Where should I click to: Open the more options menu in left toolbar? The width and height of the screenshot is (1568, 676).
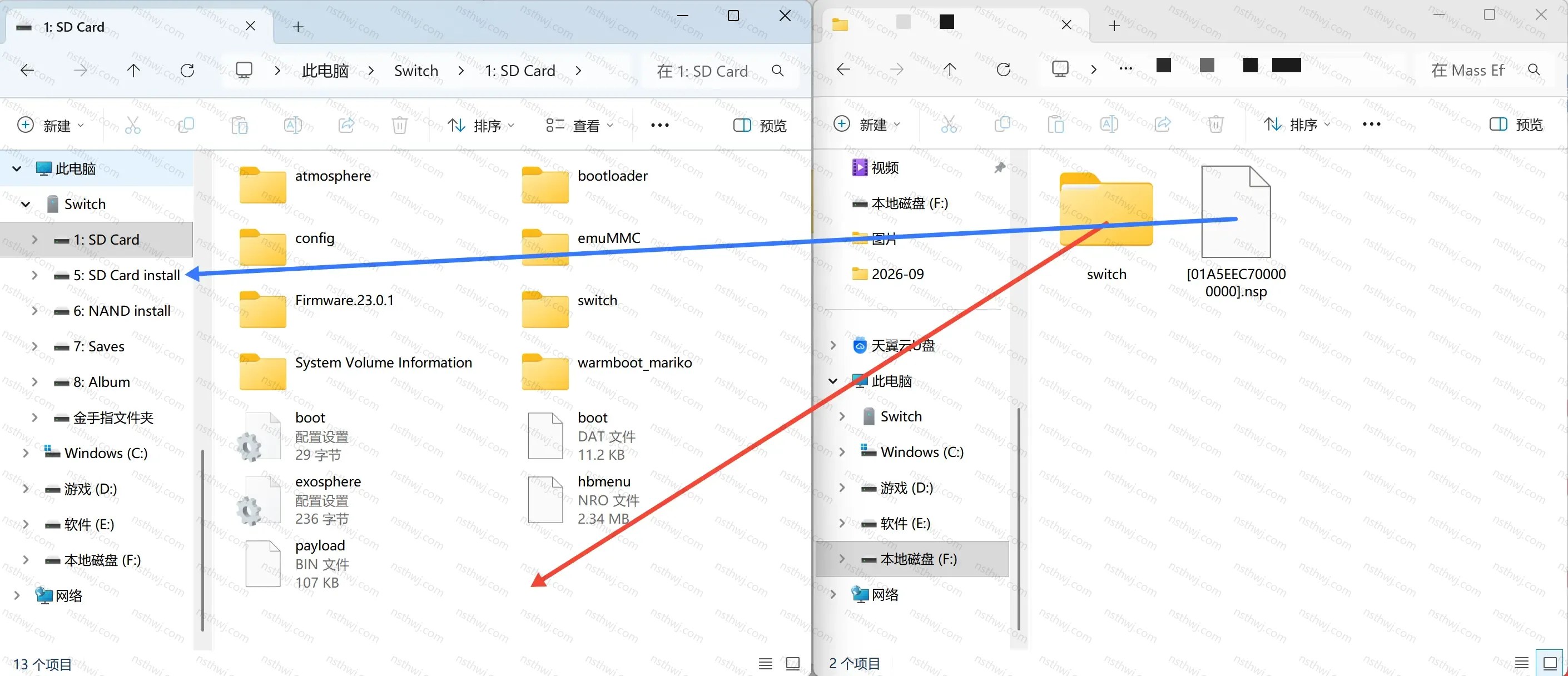[x=660, y=125]
